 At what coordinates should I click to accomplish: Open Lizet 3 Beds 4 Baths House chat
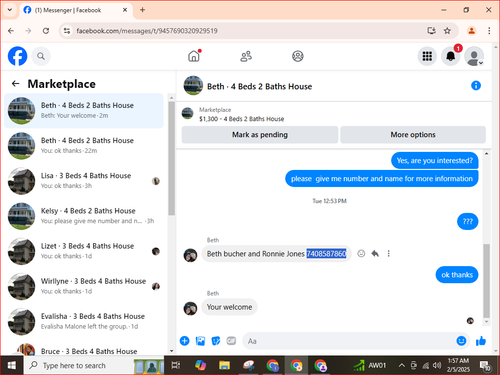[x=84, y=251]
